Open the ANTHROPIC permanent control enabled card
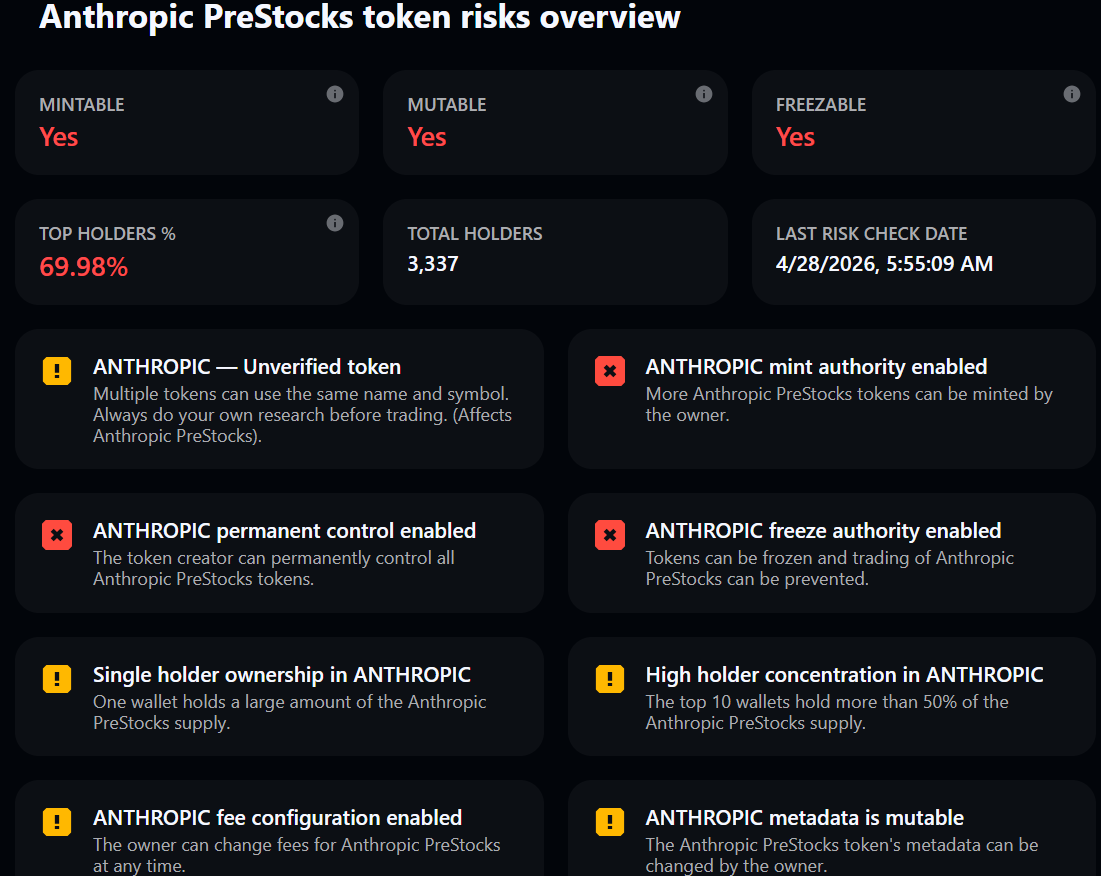The width and height of the screenshot is (1101, 876). (280, 552)
